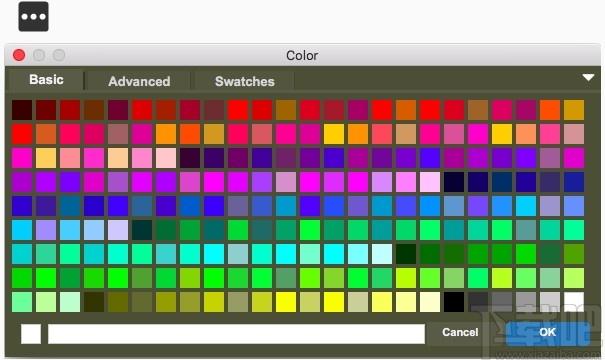
Task: Select the dark teal swatch in sixth row
Action: [142, 230]
